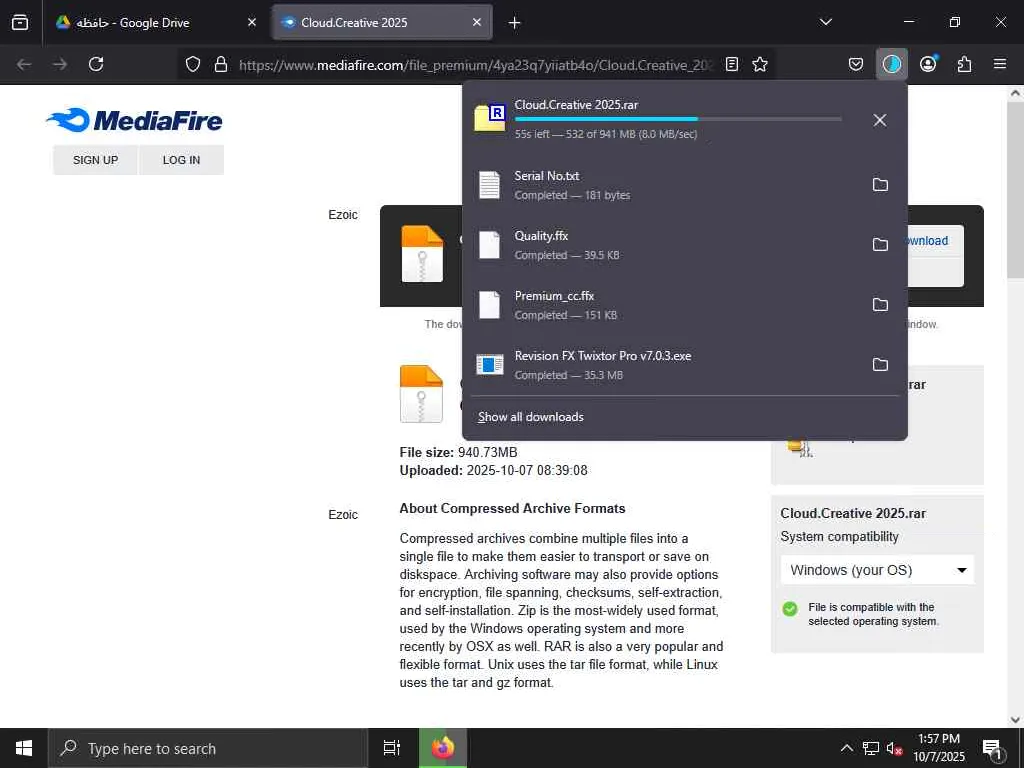Click About Compressed Archive Formats heading
Image resolution: width=1024 pixels, height=768 pixels.
click(512, 508)
